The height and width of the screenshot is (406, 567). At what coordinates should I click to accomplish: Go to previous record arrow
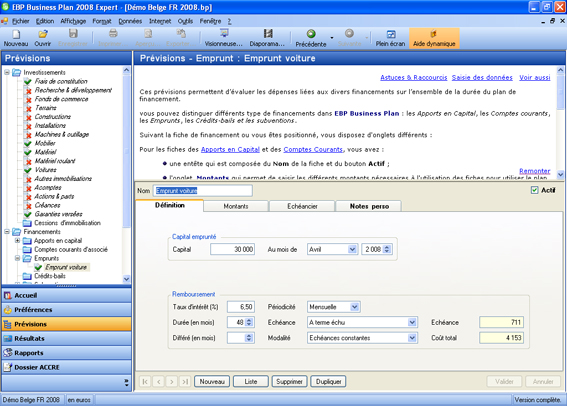tap(158, 382)
